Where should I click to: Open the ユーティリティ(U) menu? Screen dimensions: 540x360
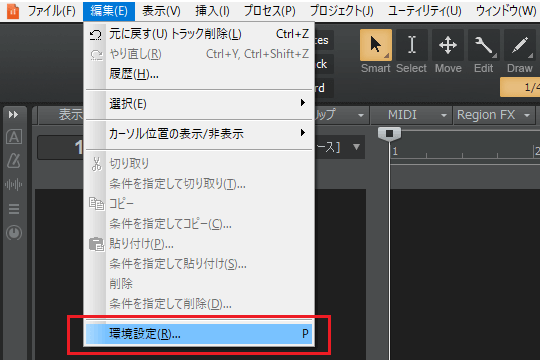pyautogui.click(x=424, y=11)
